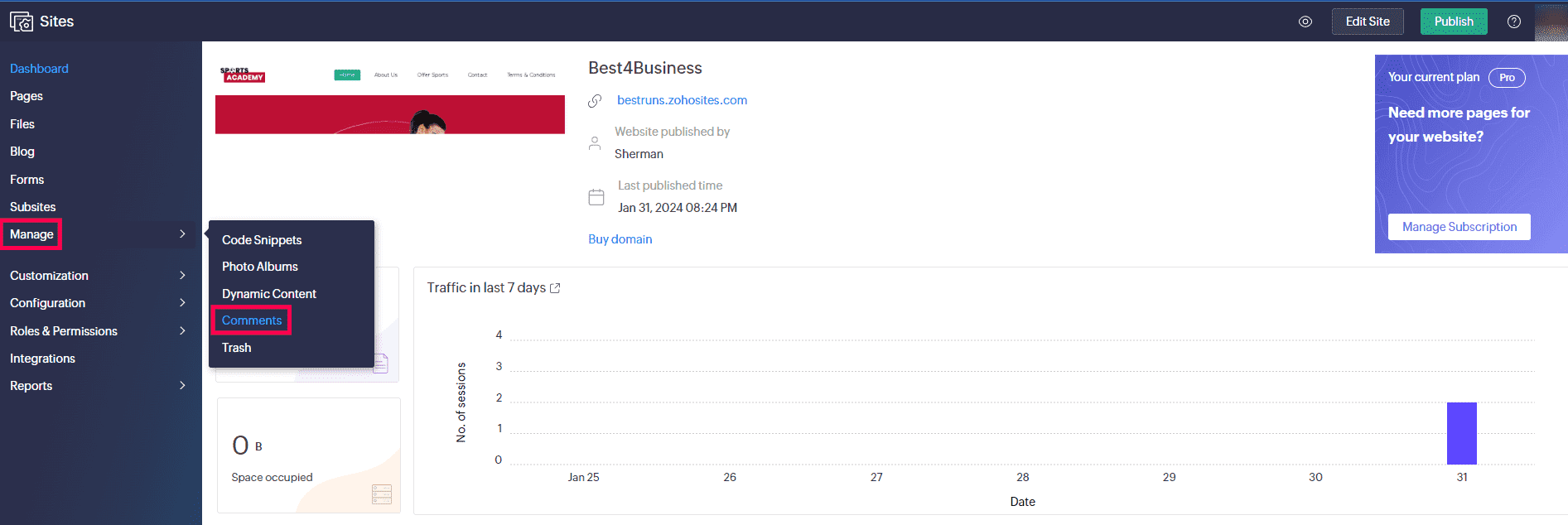Expand Roles & Permissions chevron
This screenshot has width=1568, height=525.
click(x=182, y=331)
